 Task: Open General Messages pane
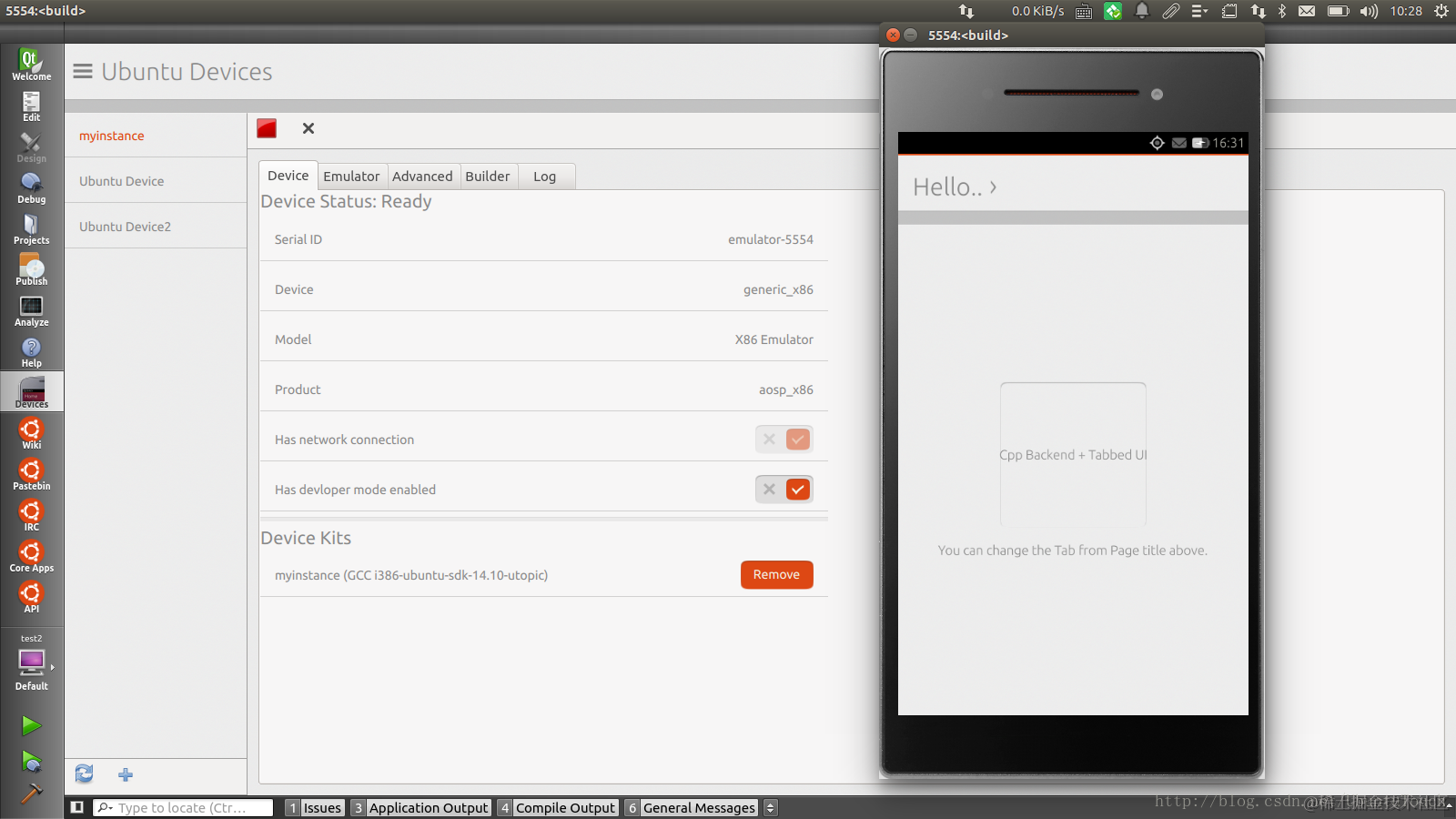point(691,808)
